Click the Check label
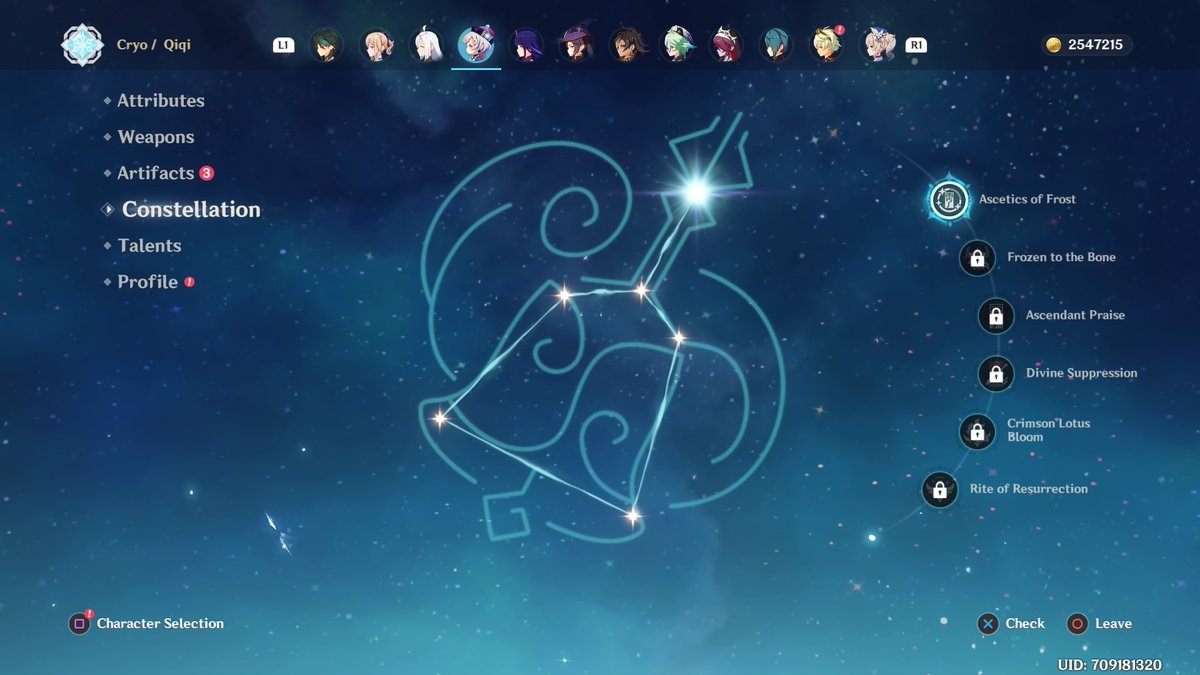Viewport: 1200px width, 675px height. (1025, 624)
